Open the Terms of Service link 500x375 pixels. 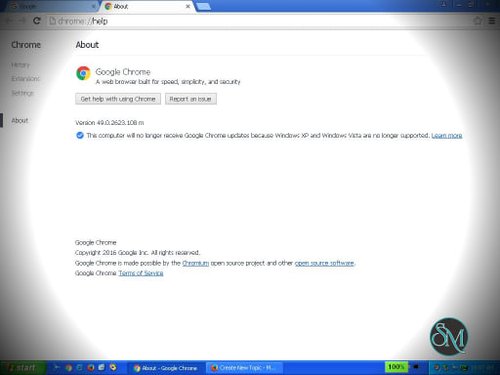[141, 273]
